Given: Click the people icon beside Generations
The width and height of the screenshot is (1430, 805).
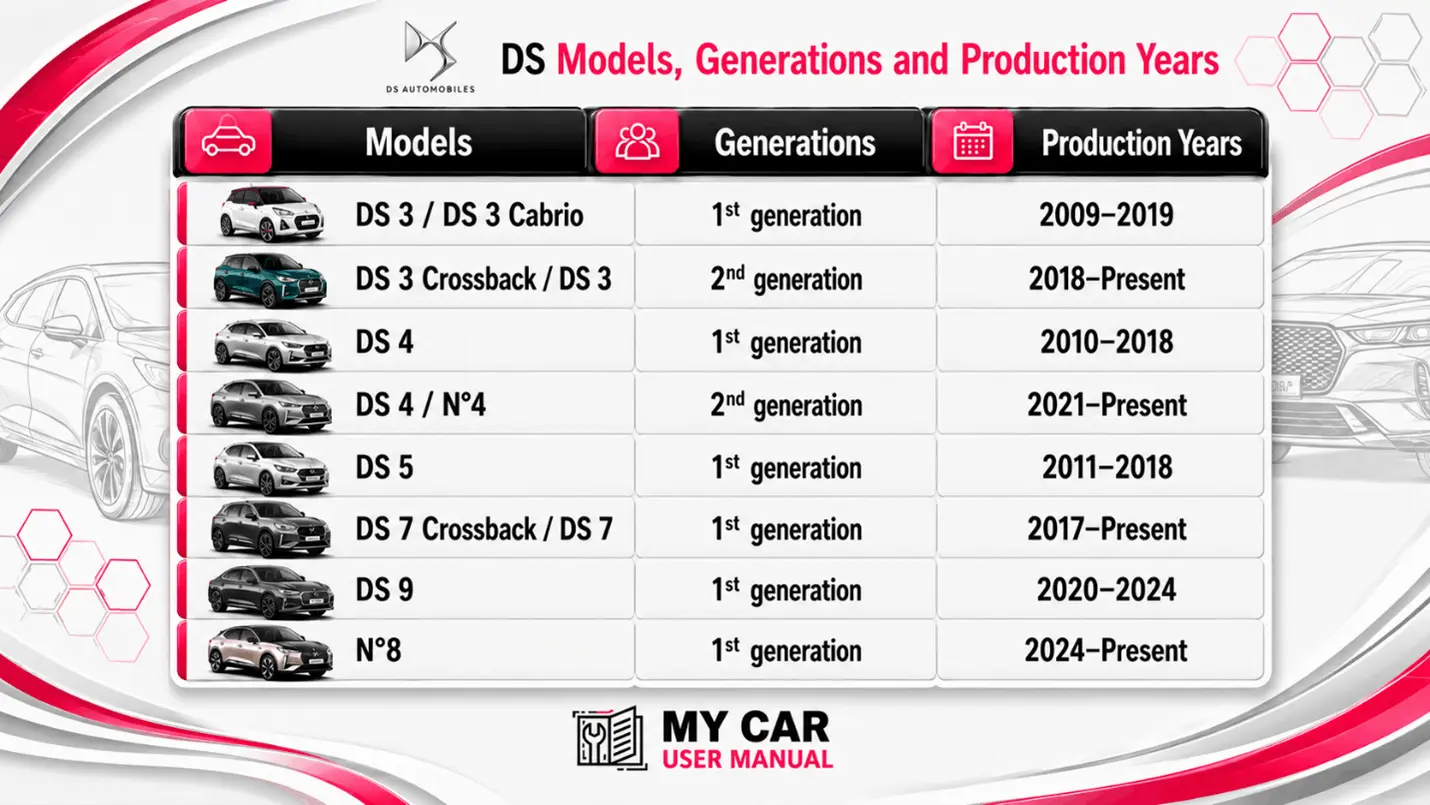Looking at the screenshot, I should [637, 142].
